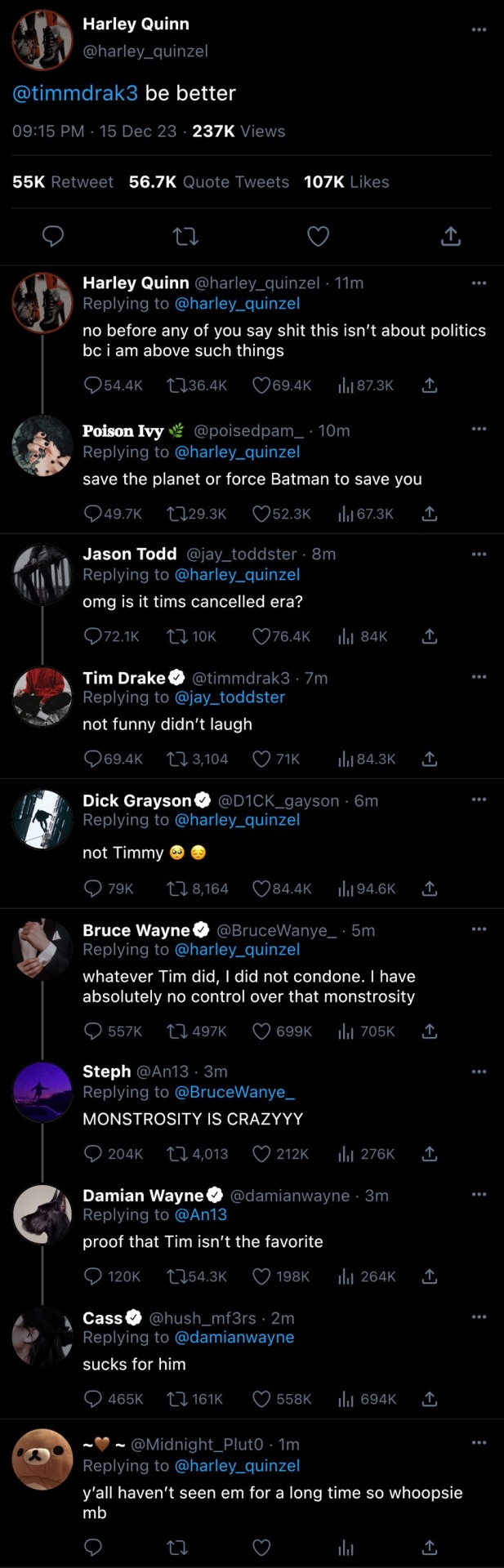View the 107K Likes list
504x1568 pixels.
346,182
